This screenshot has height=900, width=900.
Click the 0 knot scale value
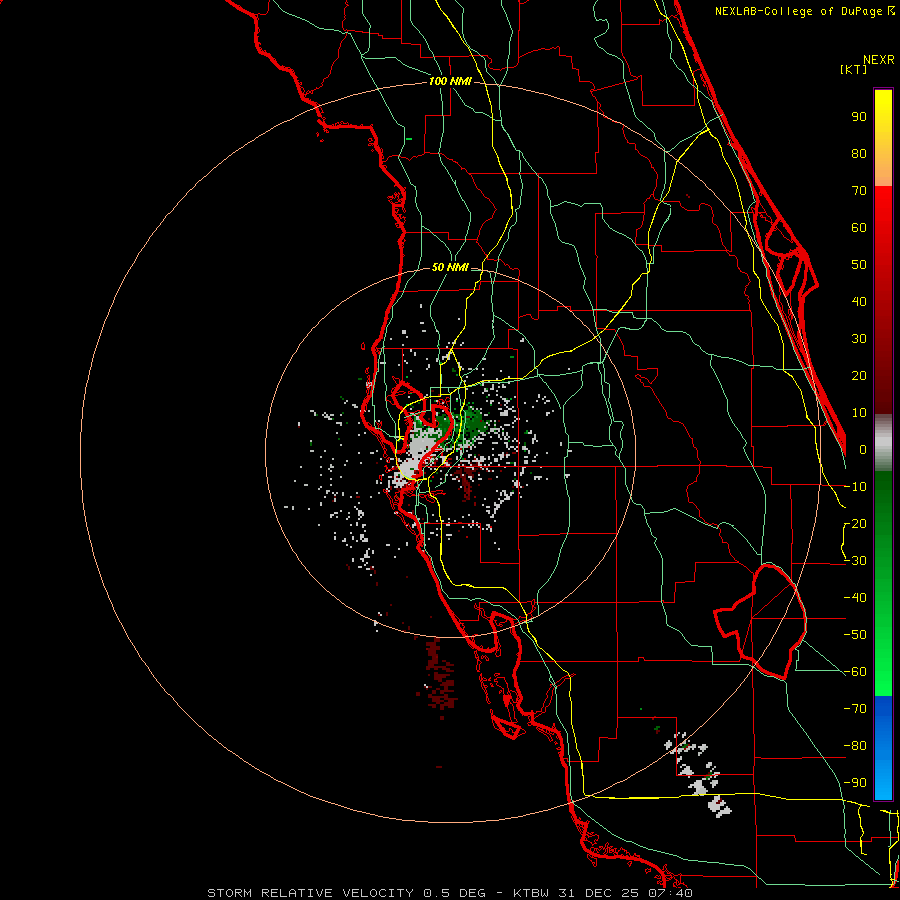pyautogui.click(x=863, y=450)
